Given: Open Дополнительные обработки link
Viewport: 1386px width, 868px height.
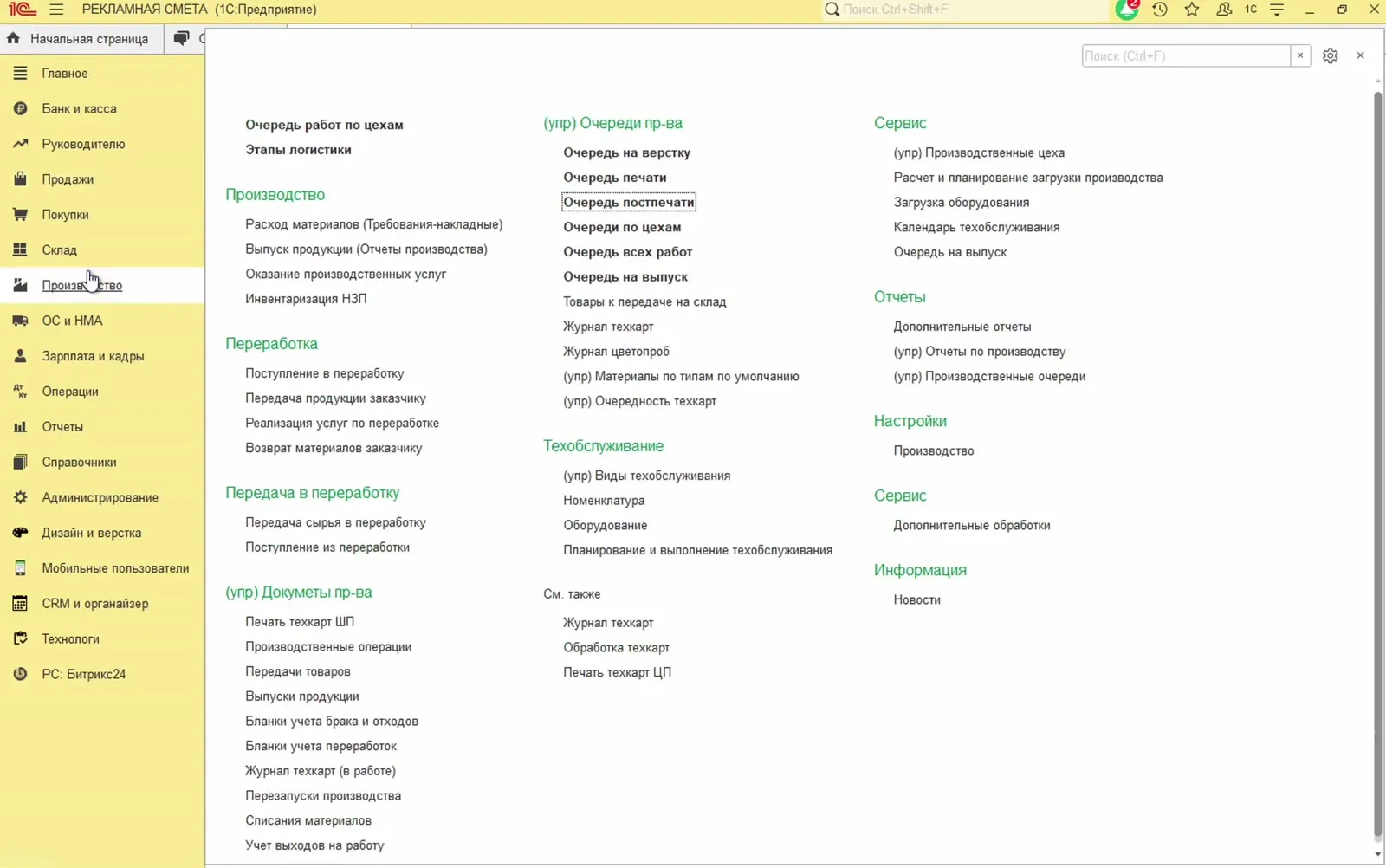Looking at the screenshot, I should pos(972,525).
